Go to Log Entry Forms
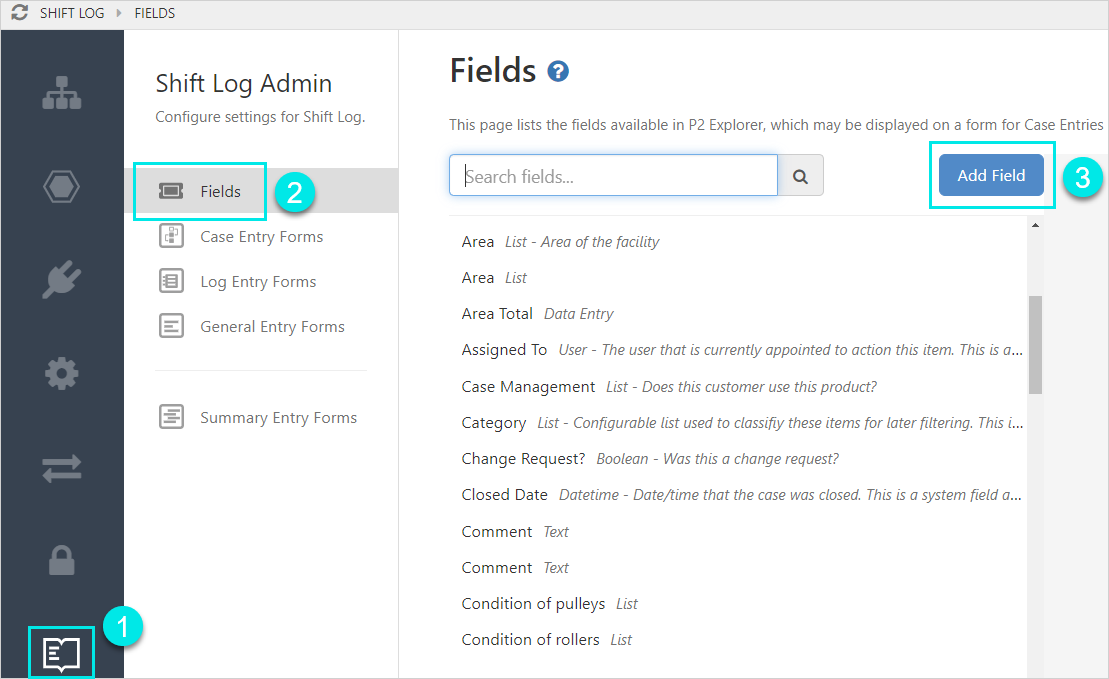This screenshot has height=679, width=1109. [258, 282]
